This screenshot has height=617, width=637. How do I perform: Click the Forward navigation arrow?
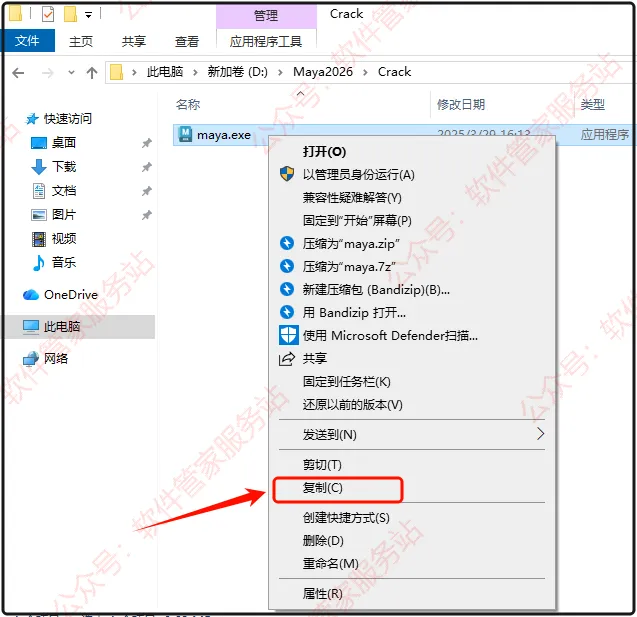pos(48,73)
